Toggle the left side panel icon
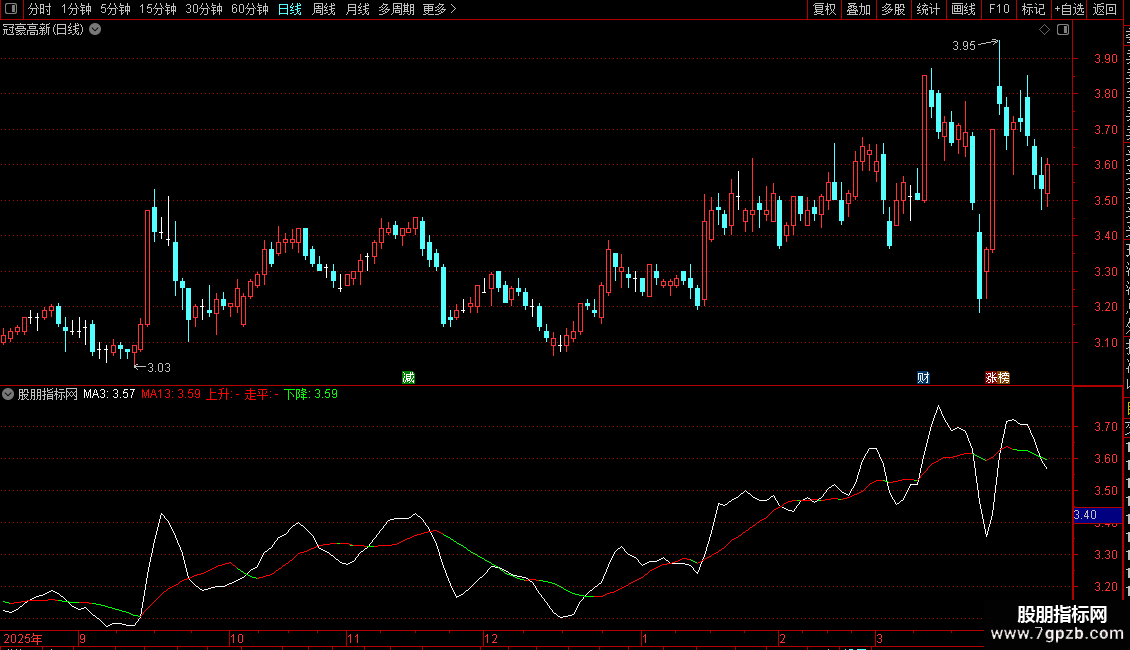 (x=11, y=9)
